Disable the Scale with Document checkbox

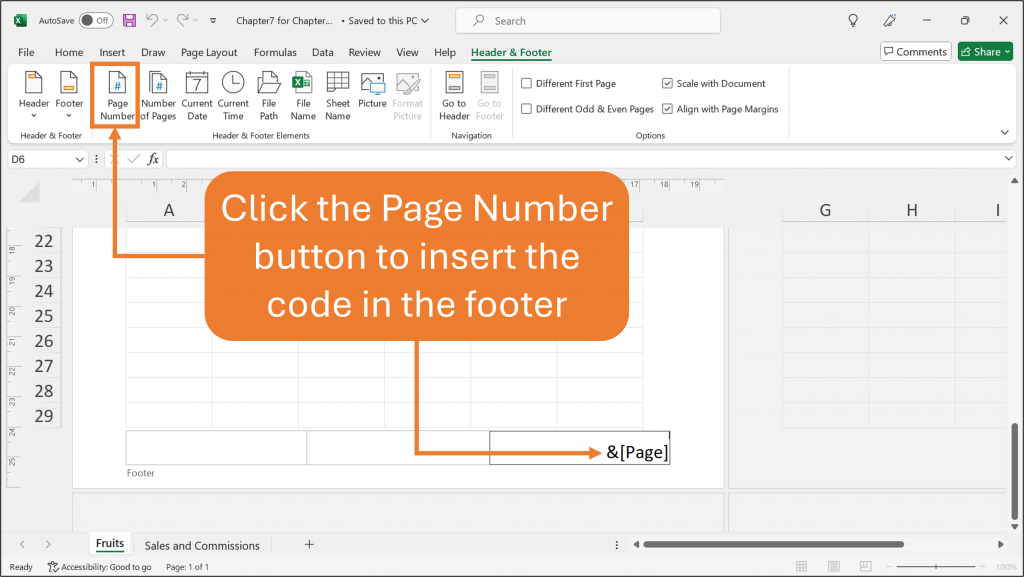point(667,83)
